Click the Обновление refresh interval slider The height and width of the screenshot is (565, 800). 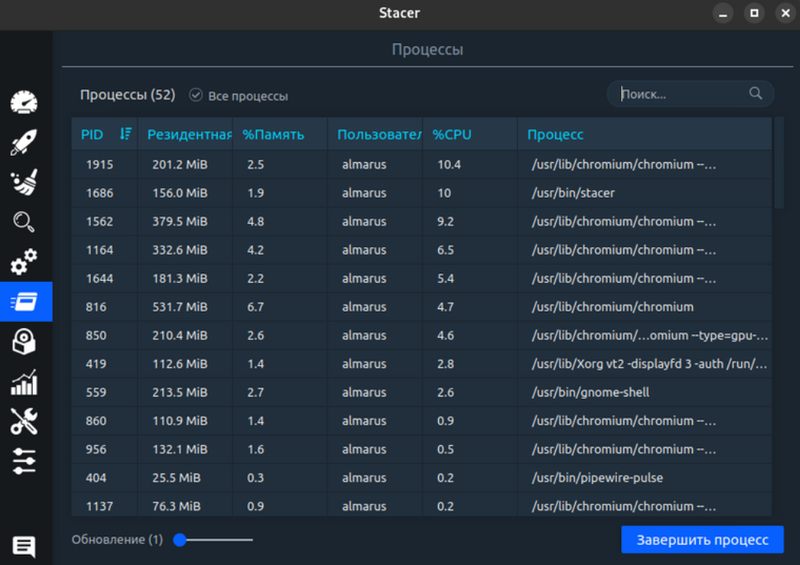point(213,539)
